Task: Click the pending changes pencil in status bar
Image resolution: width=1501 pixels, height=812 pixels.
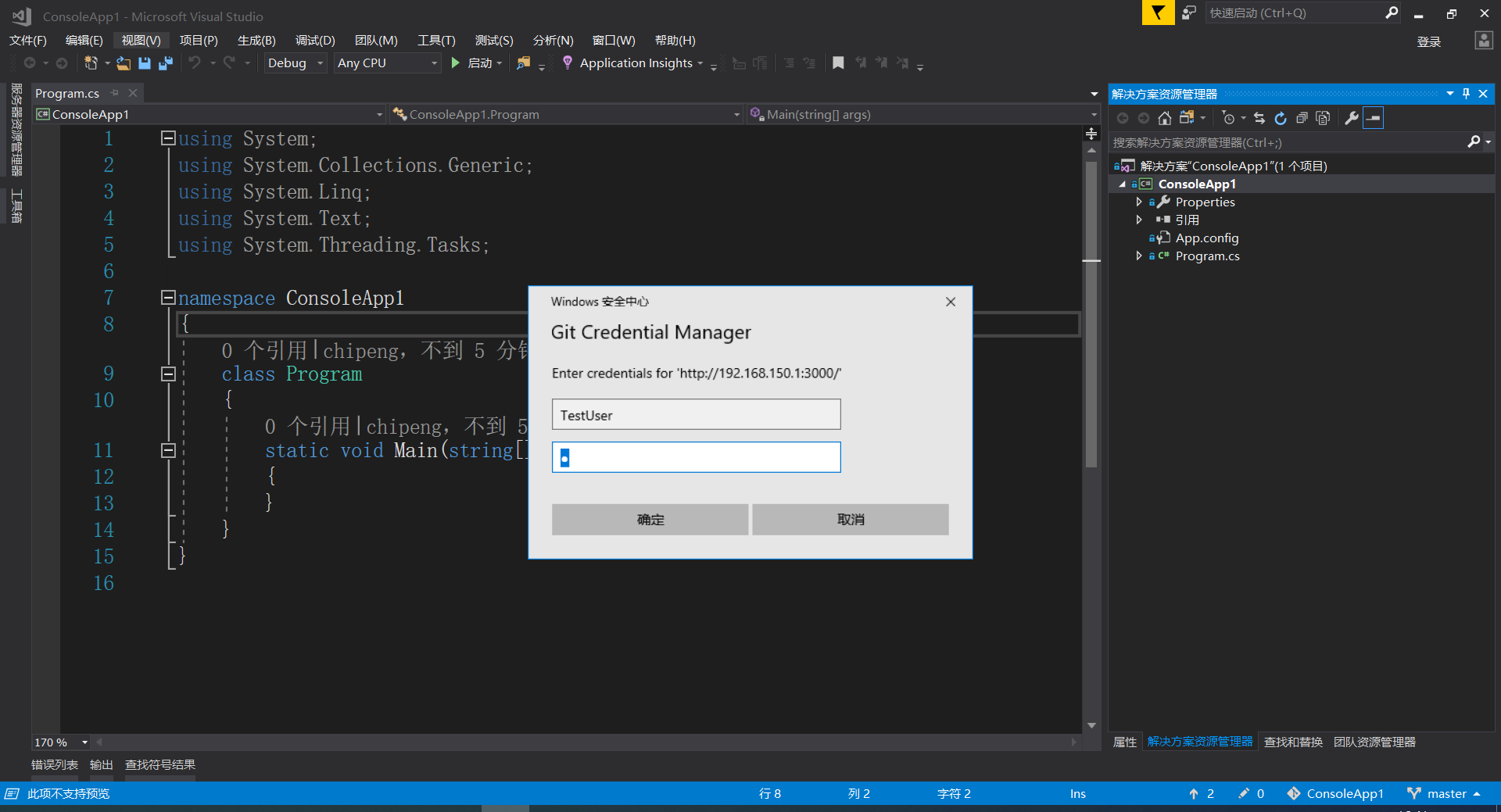Action: pos(1244,793)
